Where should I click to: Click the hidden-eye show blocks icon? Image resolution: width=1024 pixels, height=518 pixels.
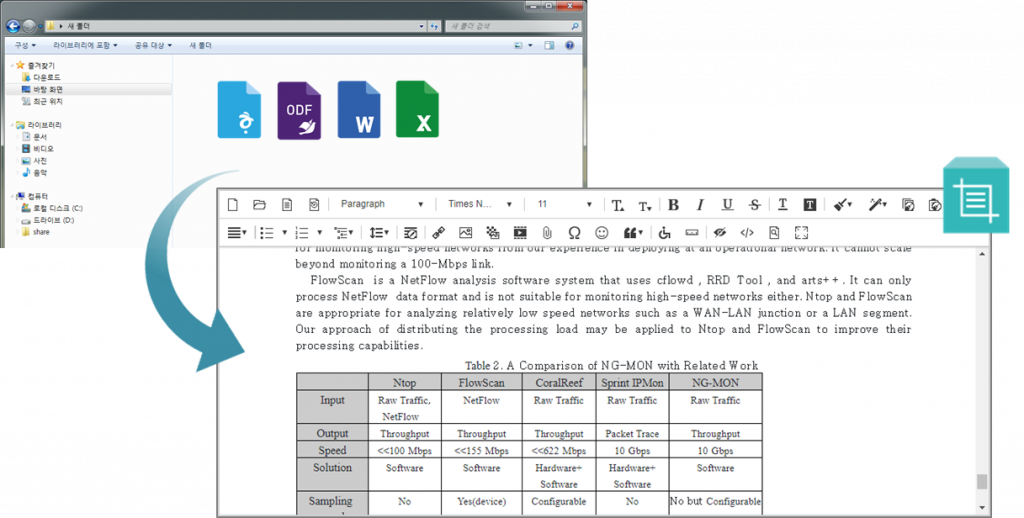coord(720,233)
